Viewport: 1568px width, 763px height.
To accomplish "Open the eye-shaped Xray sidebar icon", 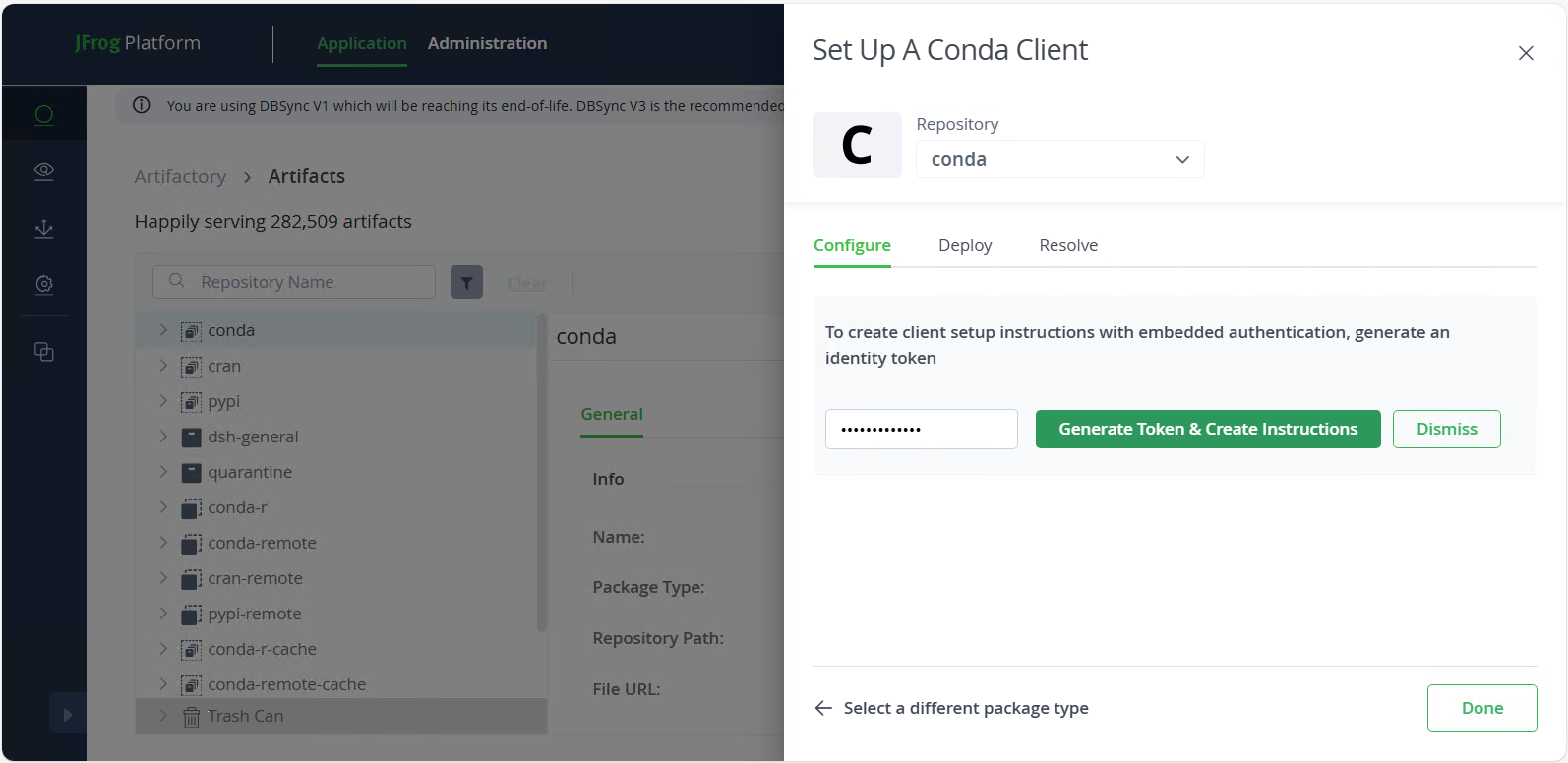I will tap(44, 171).
